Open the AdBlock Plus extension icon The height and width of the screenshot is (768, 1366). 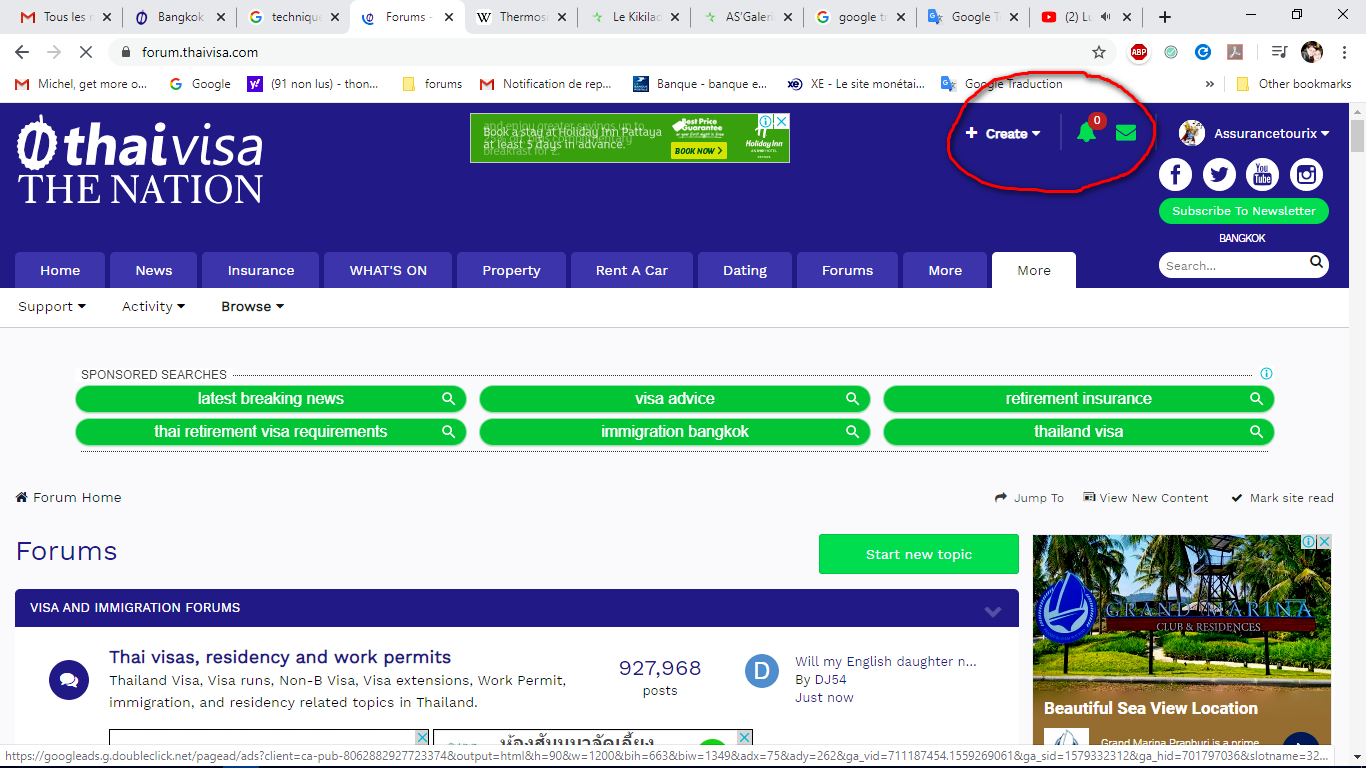(x=1139, y=52)
